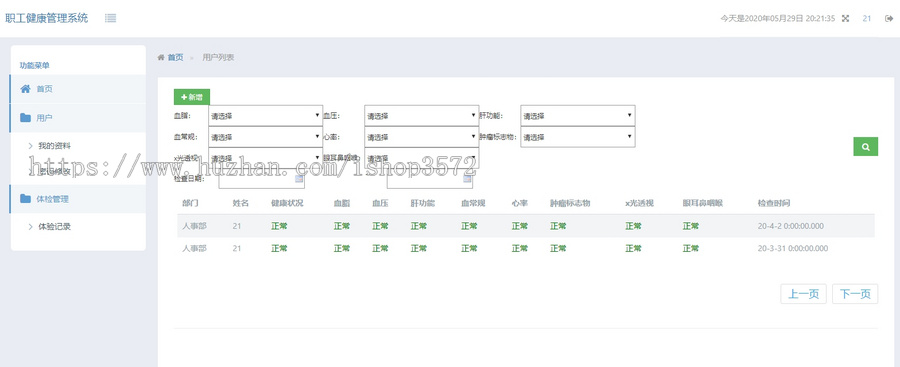900x367 pixels.
Task: Click the 首页 breadcrumb link
Action: (176, 57)
